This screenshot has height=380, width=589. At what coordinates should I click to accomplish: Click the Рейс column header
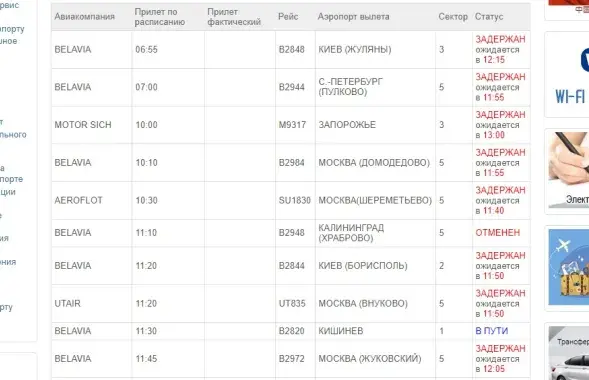288,17
